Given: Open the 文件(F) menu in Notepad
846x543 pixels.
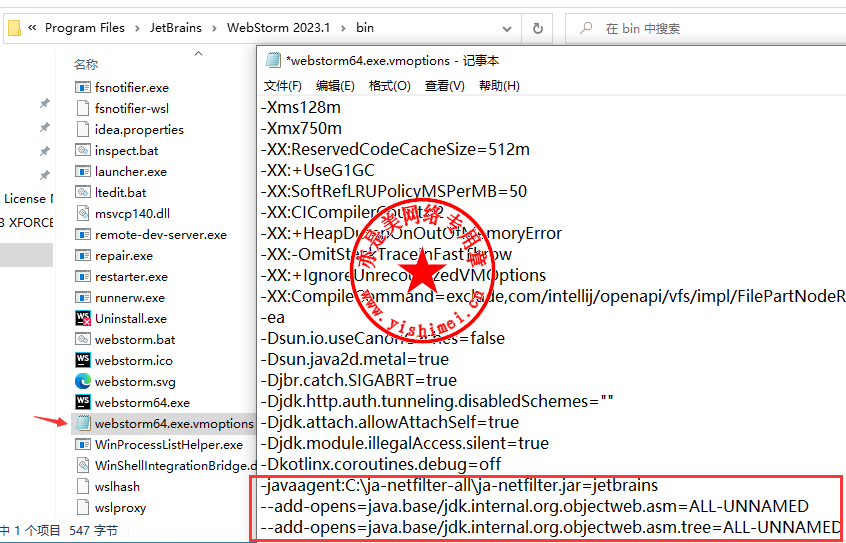Looking at the screenshot, I should click(x=283, y=86).
